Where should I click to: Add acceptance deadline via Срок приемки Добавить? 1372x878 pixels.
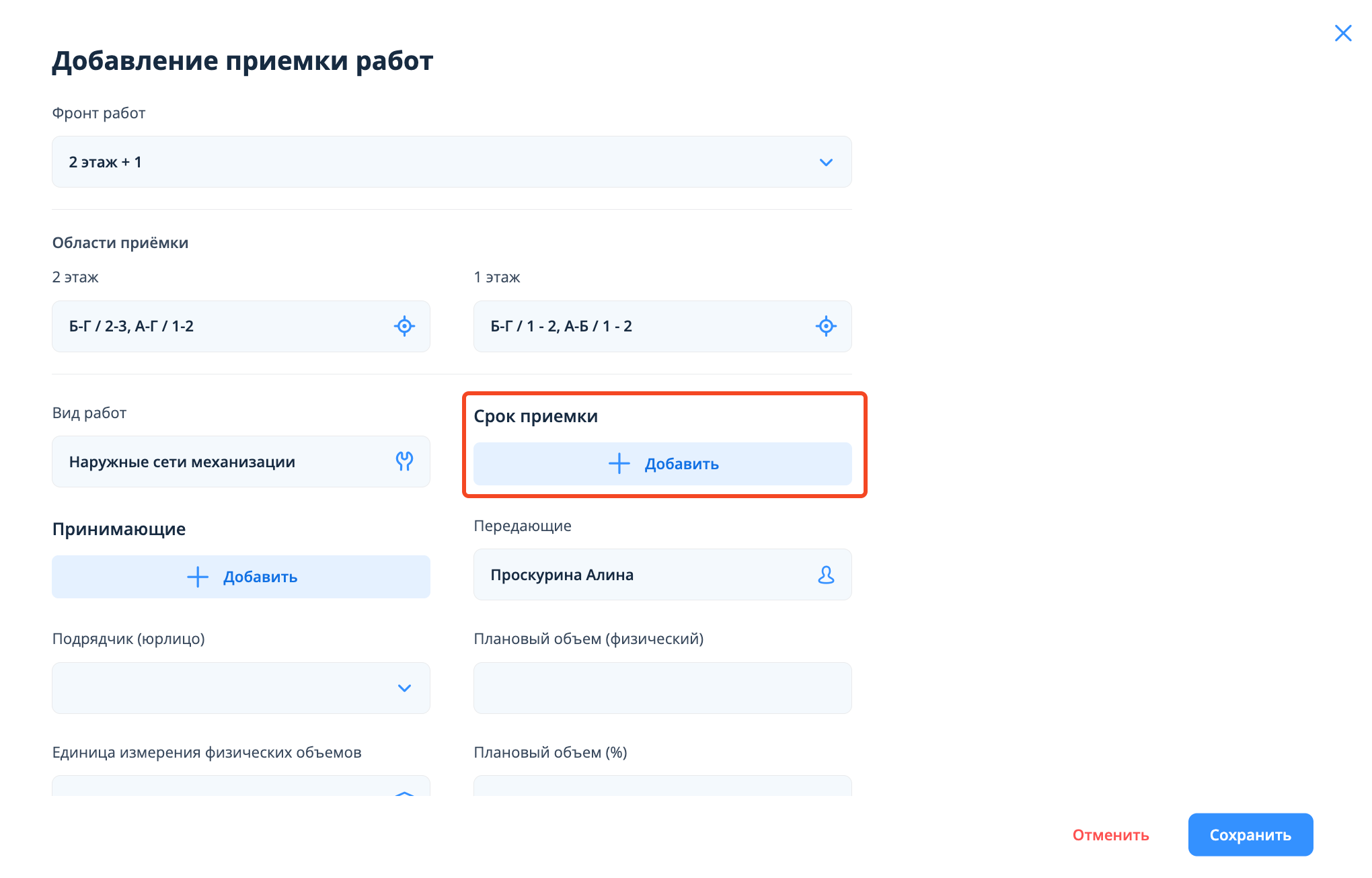click(x=681, y=464)
